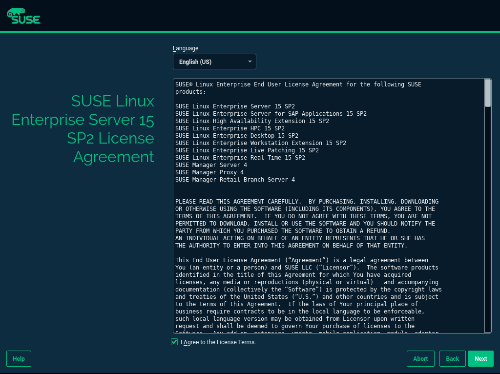Open the Language dropdown showing English (US)
This screenshot has width=500, height=374.
215,62
